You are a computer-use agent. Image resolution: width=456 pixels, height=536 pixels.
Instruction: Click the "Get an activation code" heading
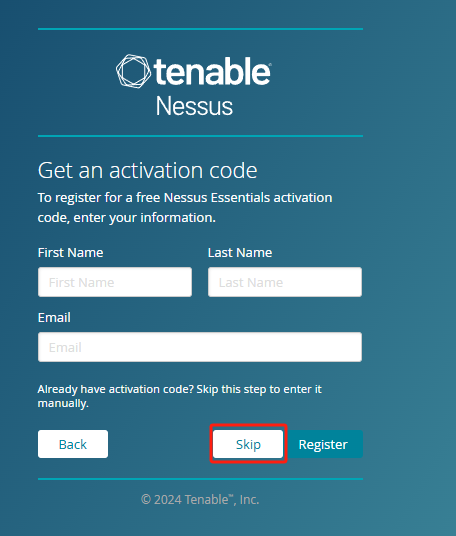point(147,170)
